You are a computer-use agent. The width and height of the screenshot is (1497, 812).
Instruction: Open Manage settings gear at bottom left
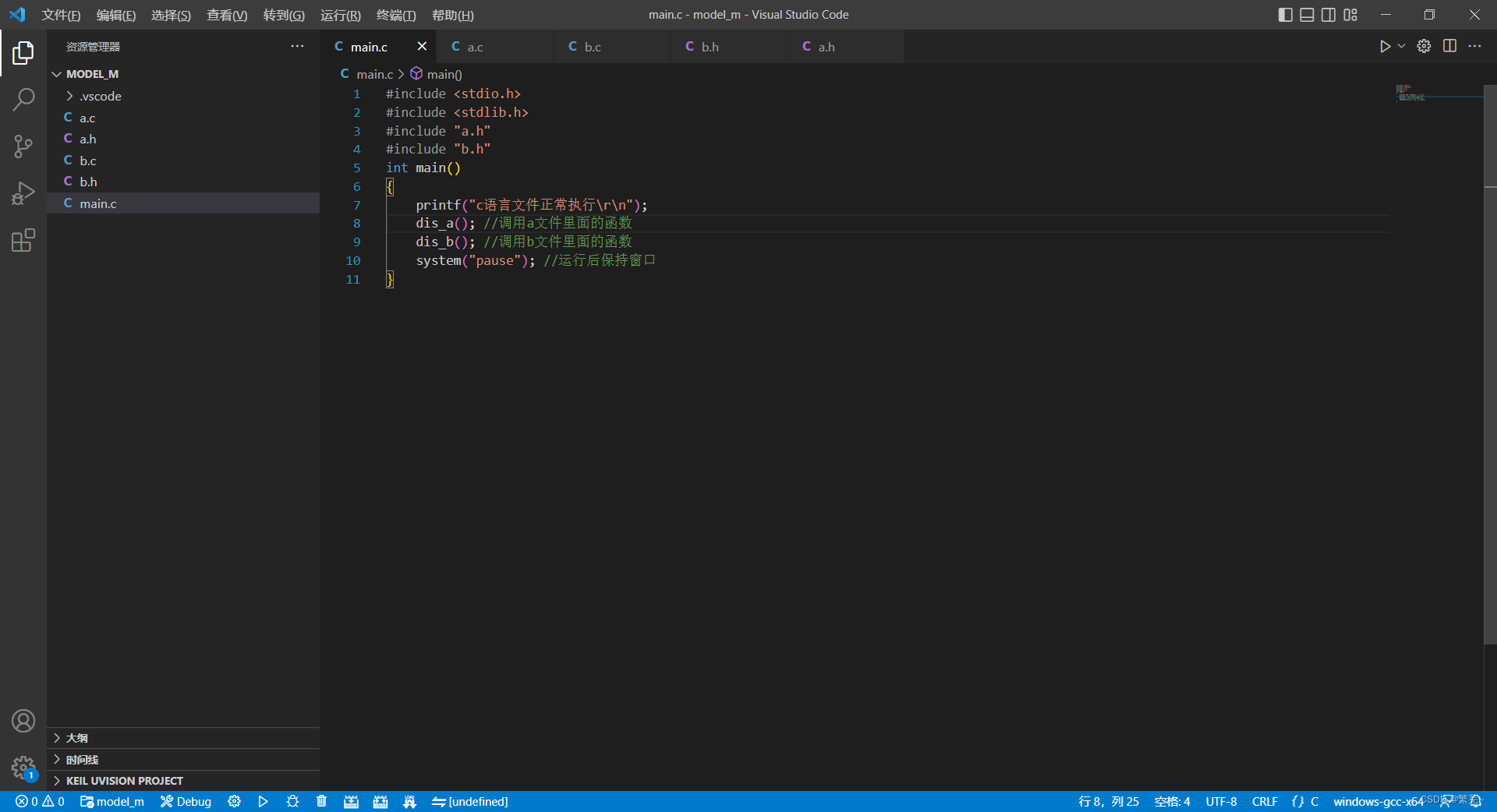coord(23,768)
